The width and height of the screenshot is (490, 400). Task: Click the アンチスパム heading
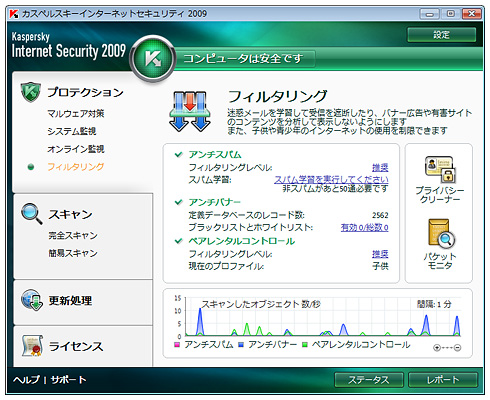click(215, 155)
